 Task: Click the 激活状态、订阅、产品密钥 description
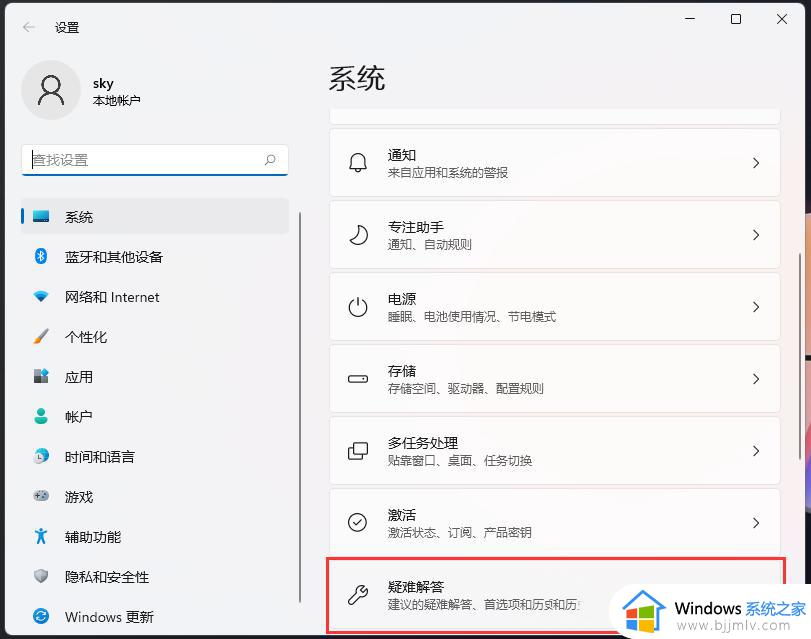click(x=459, y=532)
